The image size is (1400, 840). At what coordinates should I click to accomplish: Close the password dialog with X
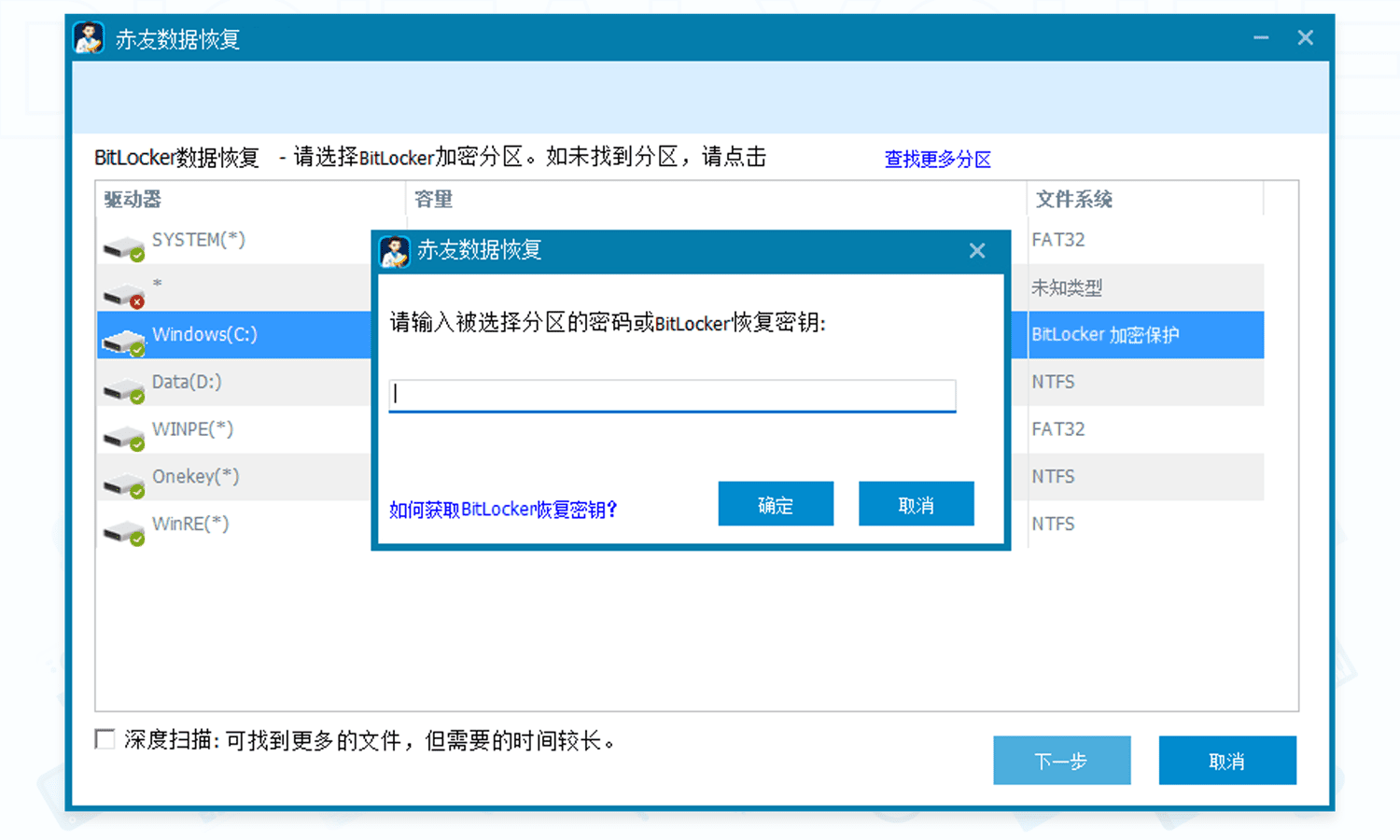tap(977, 251)
